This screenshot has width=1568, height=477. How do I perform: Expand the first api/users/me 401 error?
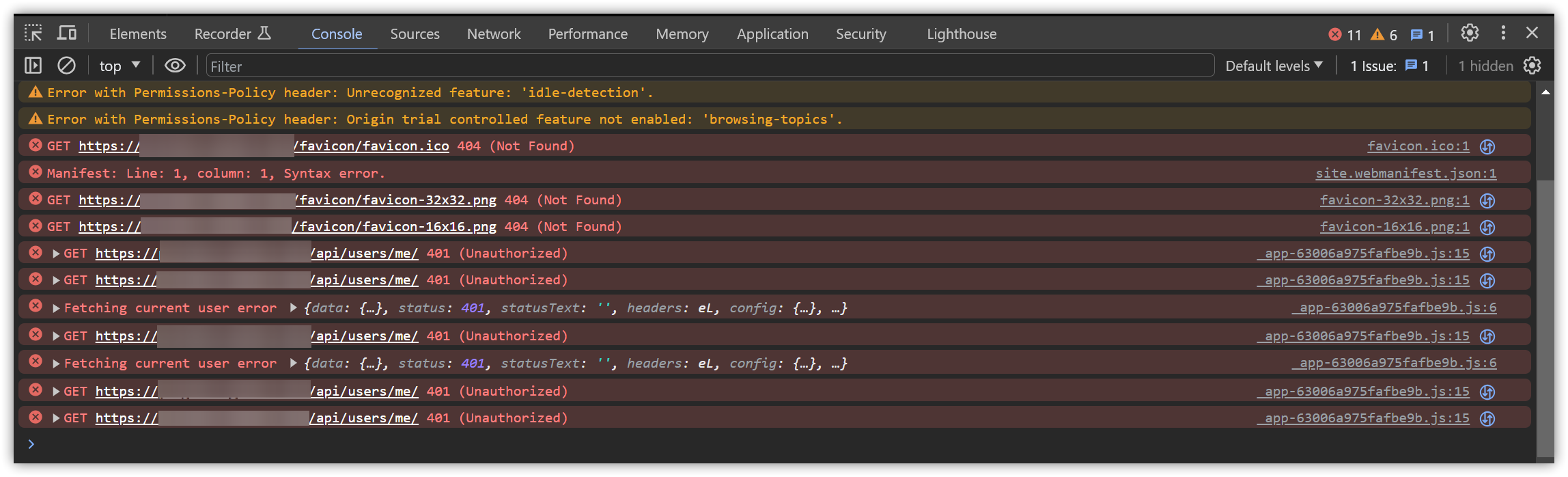56,254
